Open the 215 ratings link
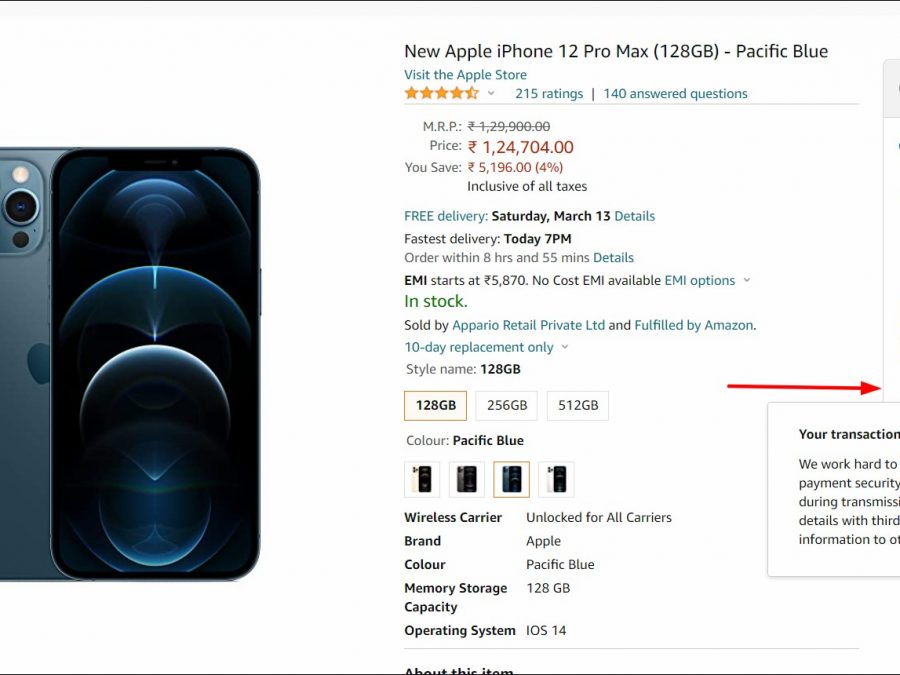Screen dimensions: 900x675 (549, 94)
